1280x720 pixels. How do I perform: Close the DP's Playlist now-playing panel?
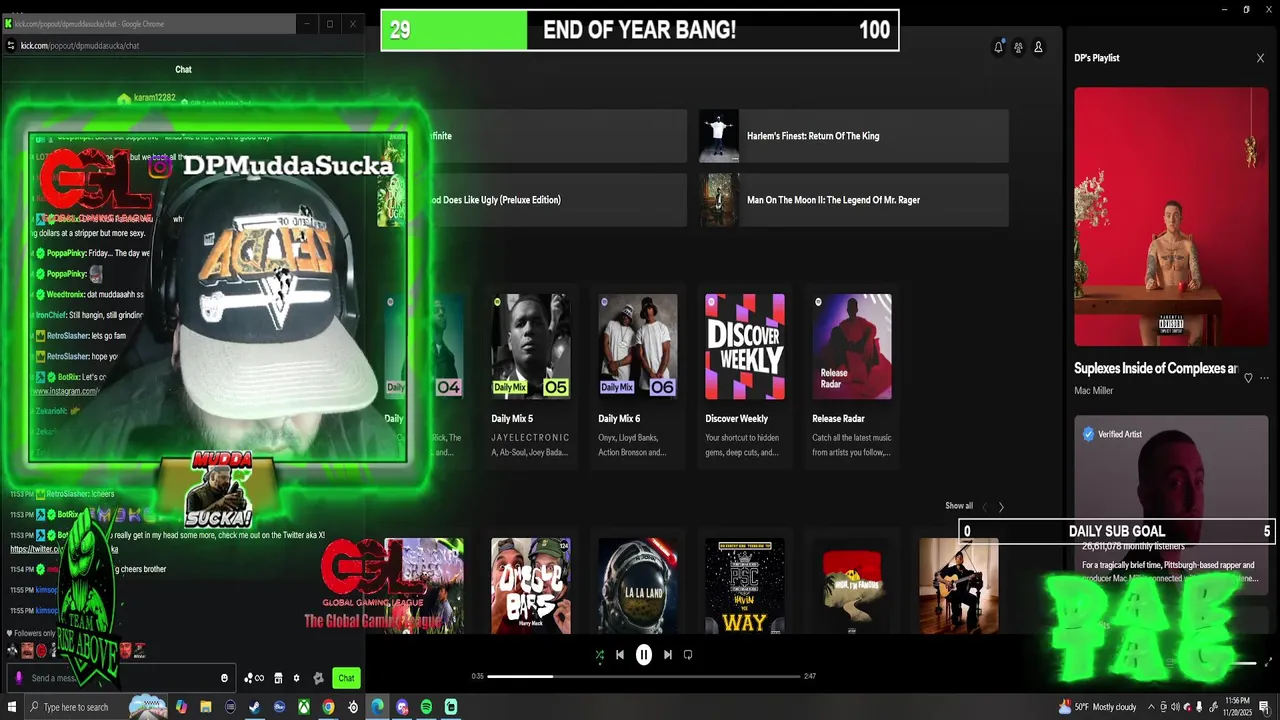pyautogui.click(x=1260, y=58)
